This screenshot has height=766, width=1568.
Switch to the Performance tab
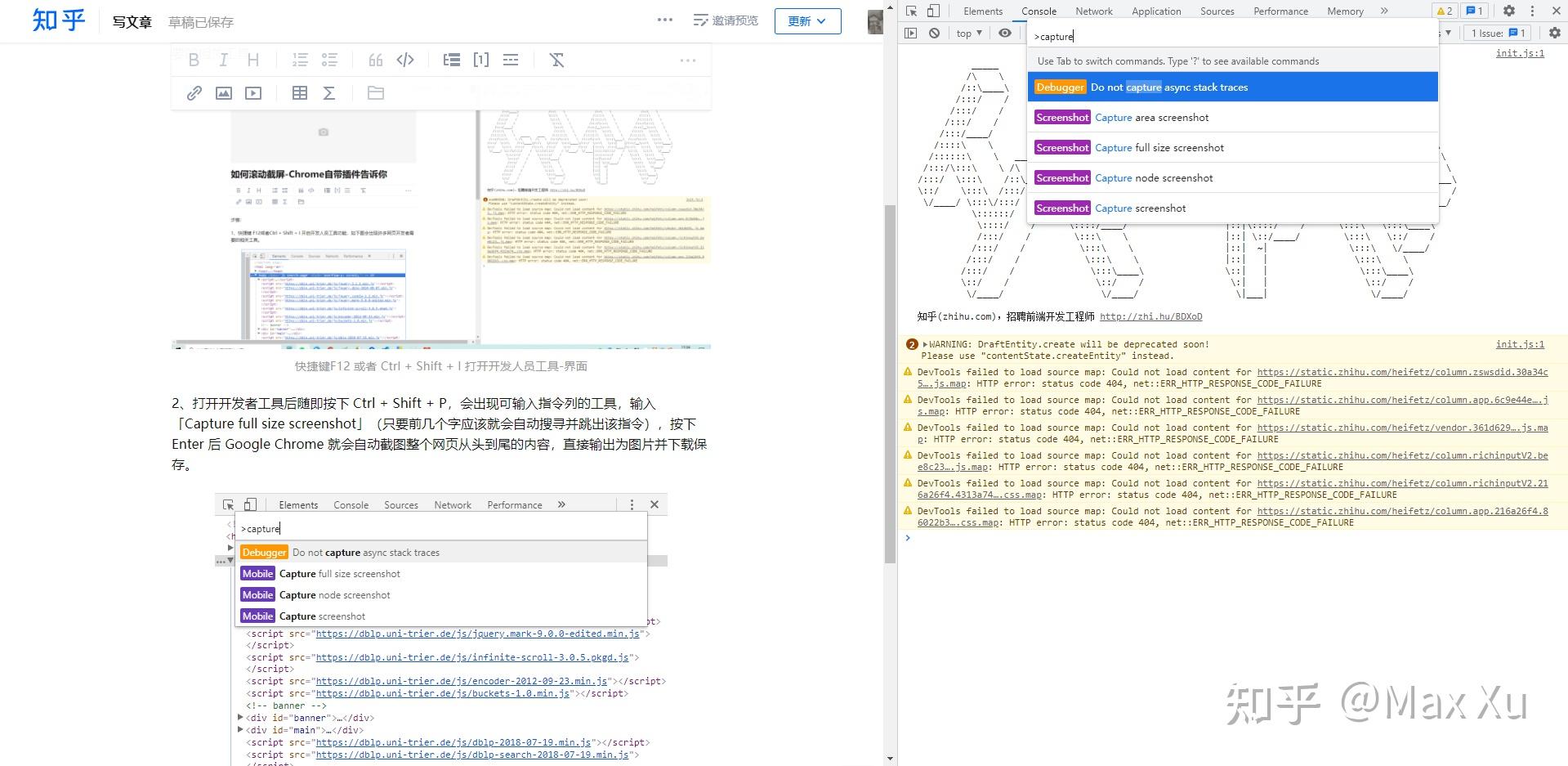[x=1280, y=11]
